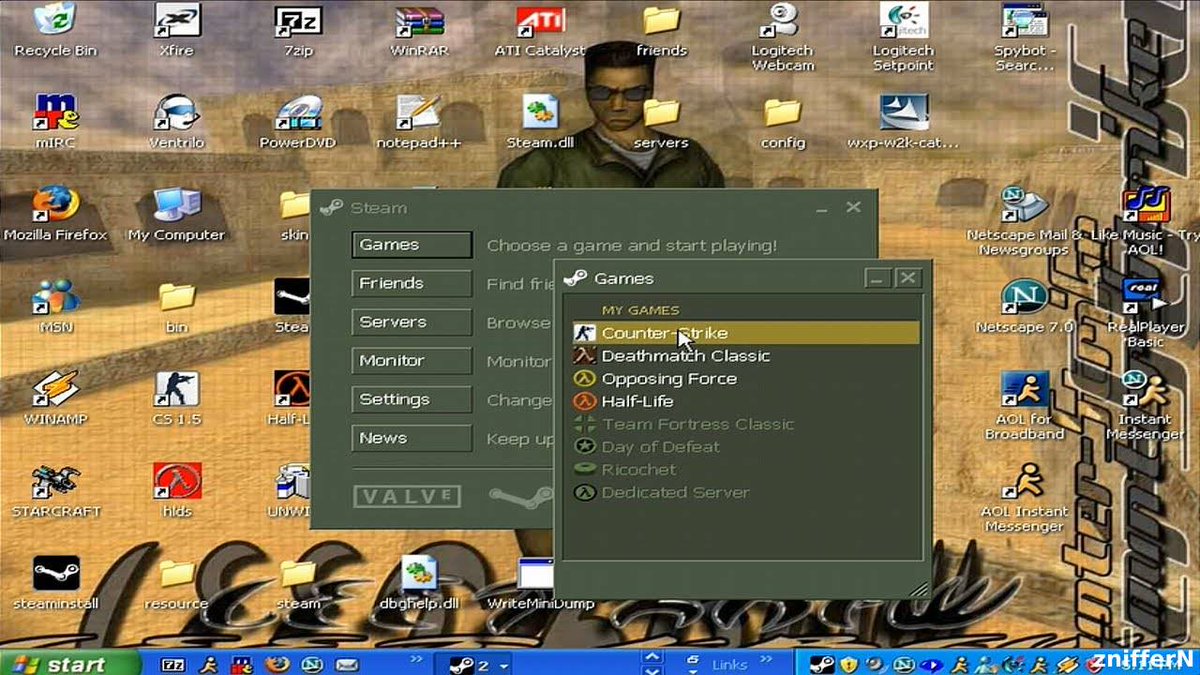Image resolution: width=1200 pixels, height=675 pixels.
Task: Expand the Links toolbar chevron
Action: tap(765, 662)
